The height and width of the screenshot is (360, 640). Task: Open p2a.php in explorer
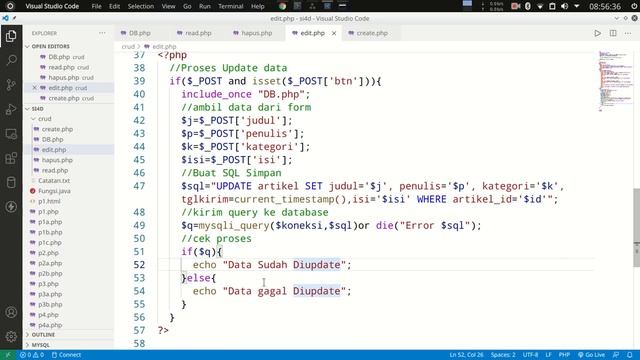pyautogui.click(x=50, y=263)
